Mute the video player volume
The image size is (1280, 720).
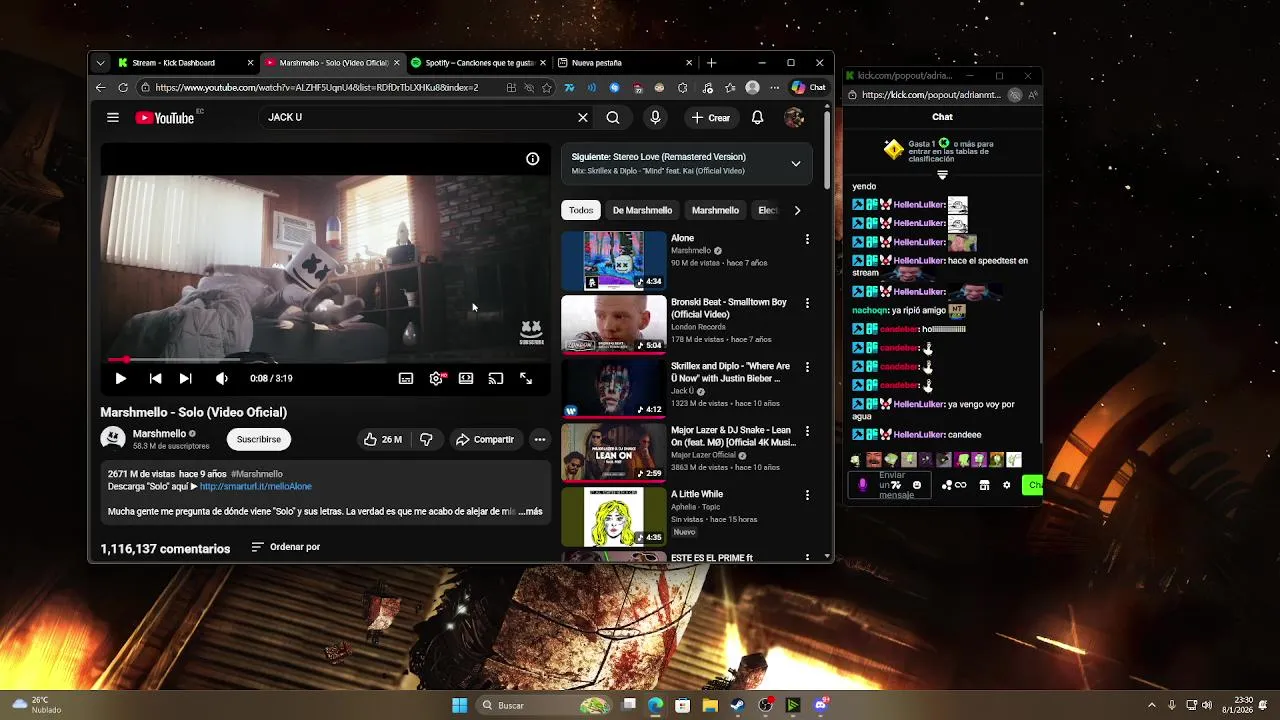(x=221, y=379)
